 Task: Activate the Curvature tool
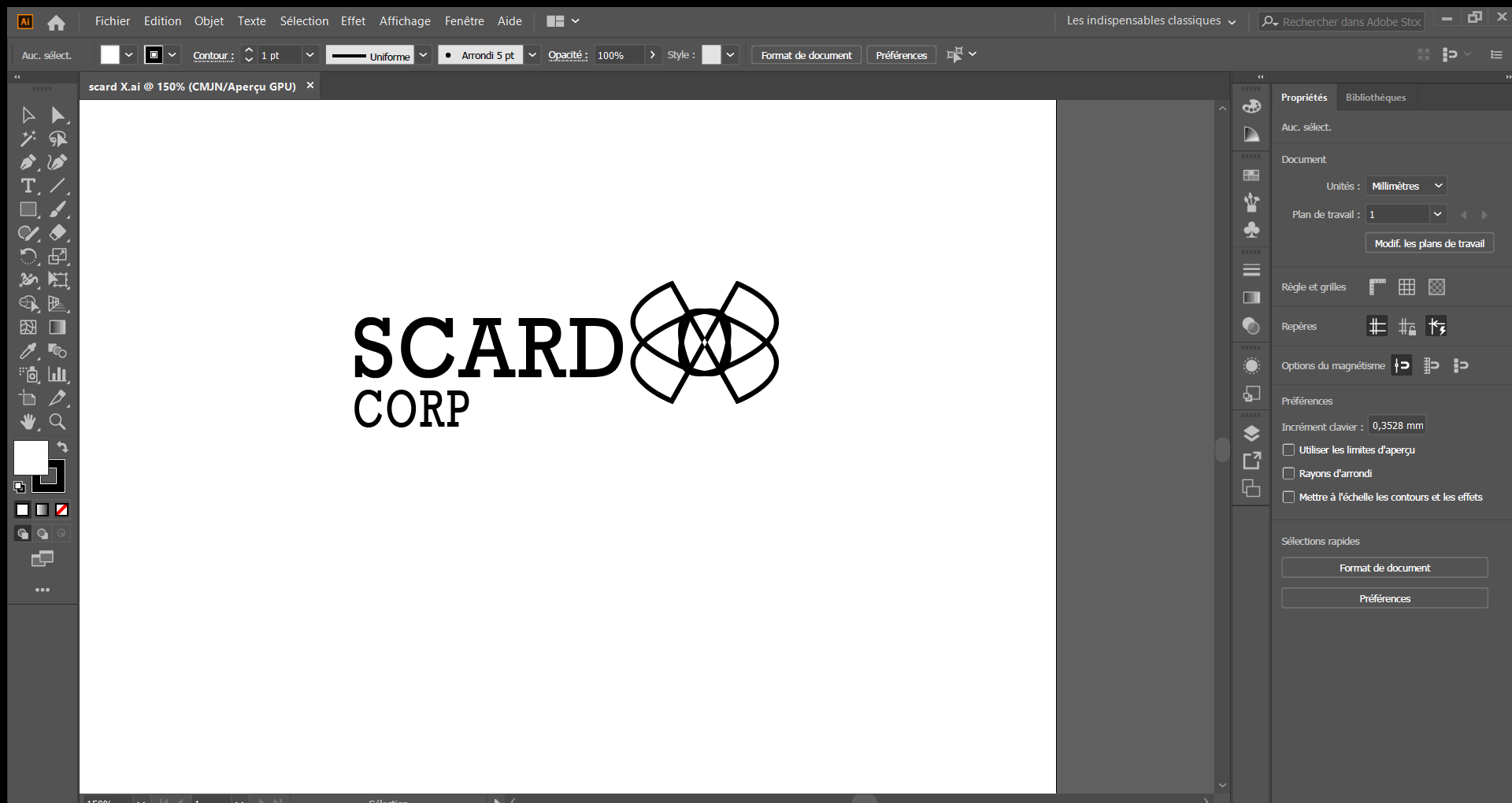pyautogui.click(x=58, y=163)
